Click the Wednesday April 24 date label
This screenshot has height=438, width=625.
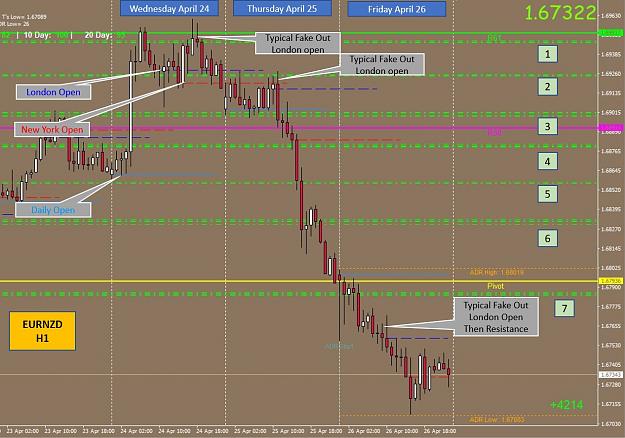(x=169, y=8)
